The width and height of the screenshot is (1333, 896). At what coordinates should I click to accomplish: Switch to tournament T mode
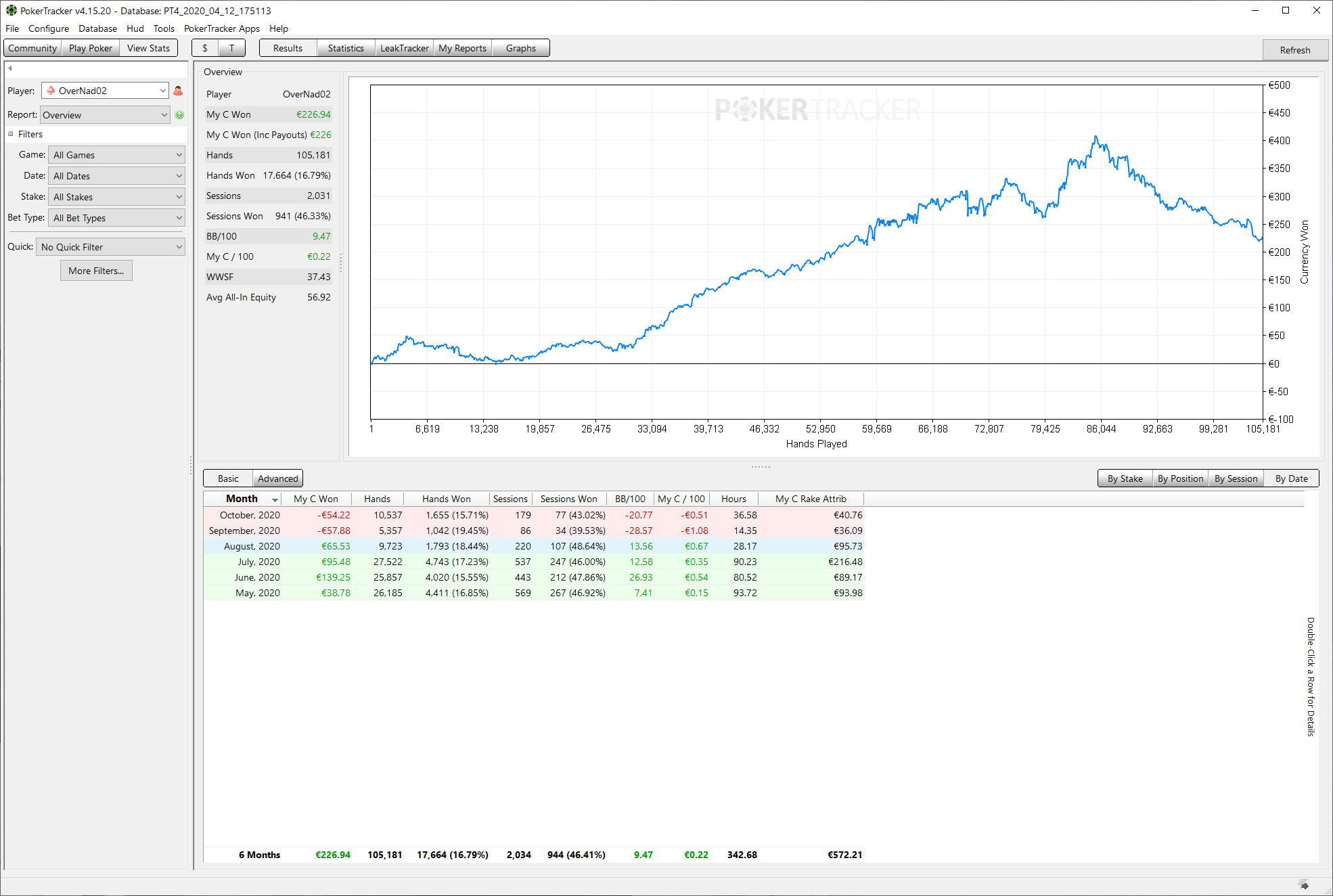(231, 48)
